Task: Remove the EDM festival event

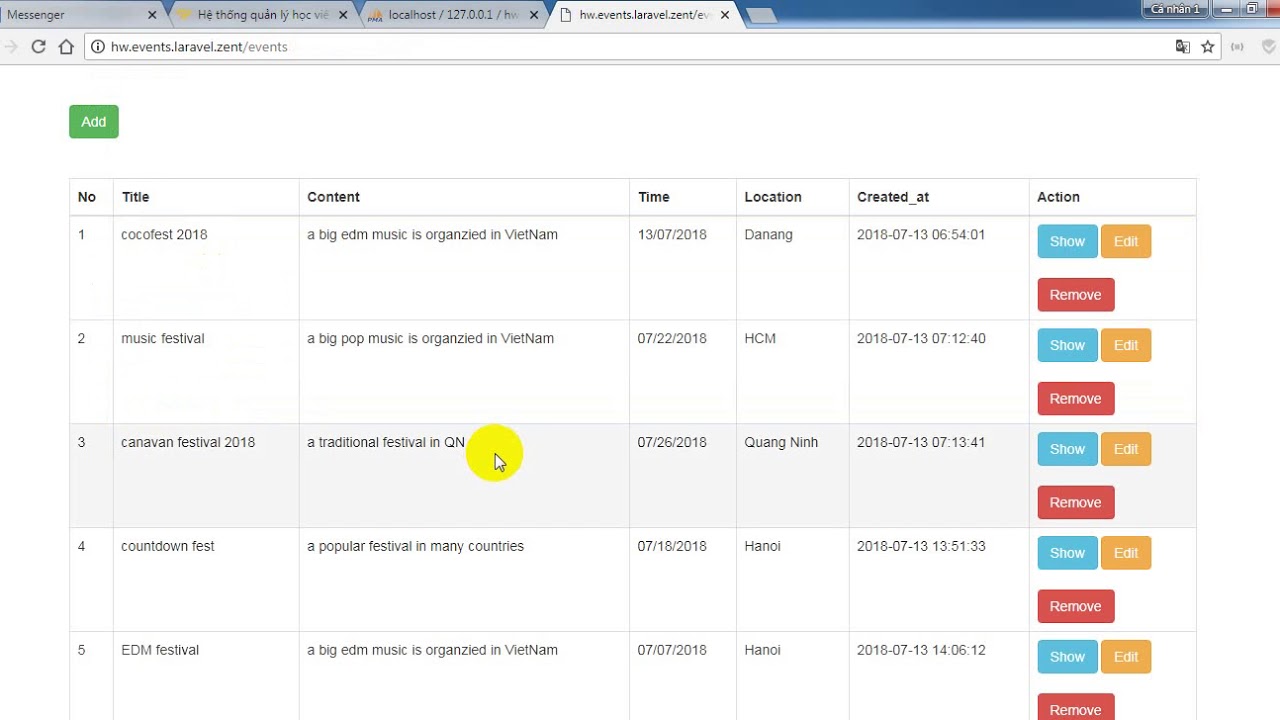Action: click(x=1076, y=707)
